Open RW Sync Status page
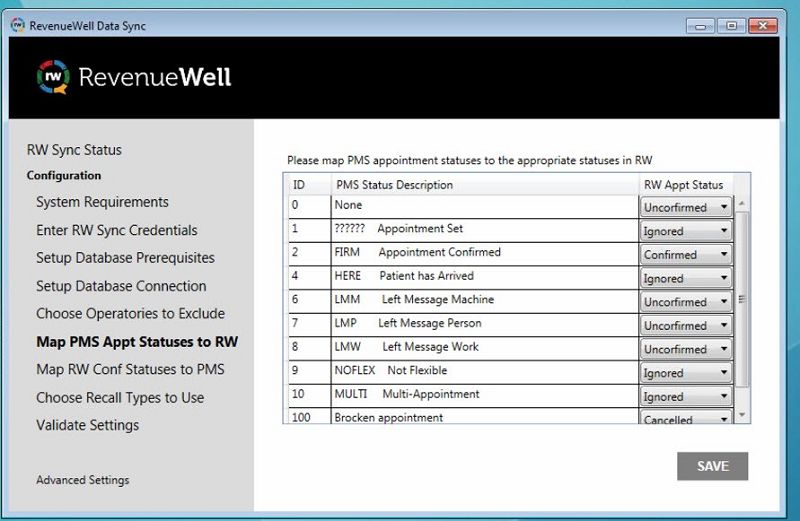 click(x=74, y=150)
